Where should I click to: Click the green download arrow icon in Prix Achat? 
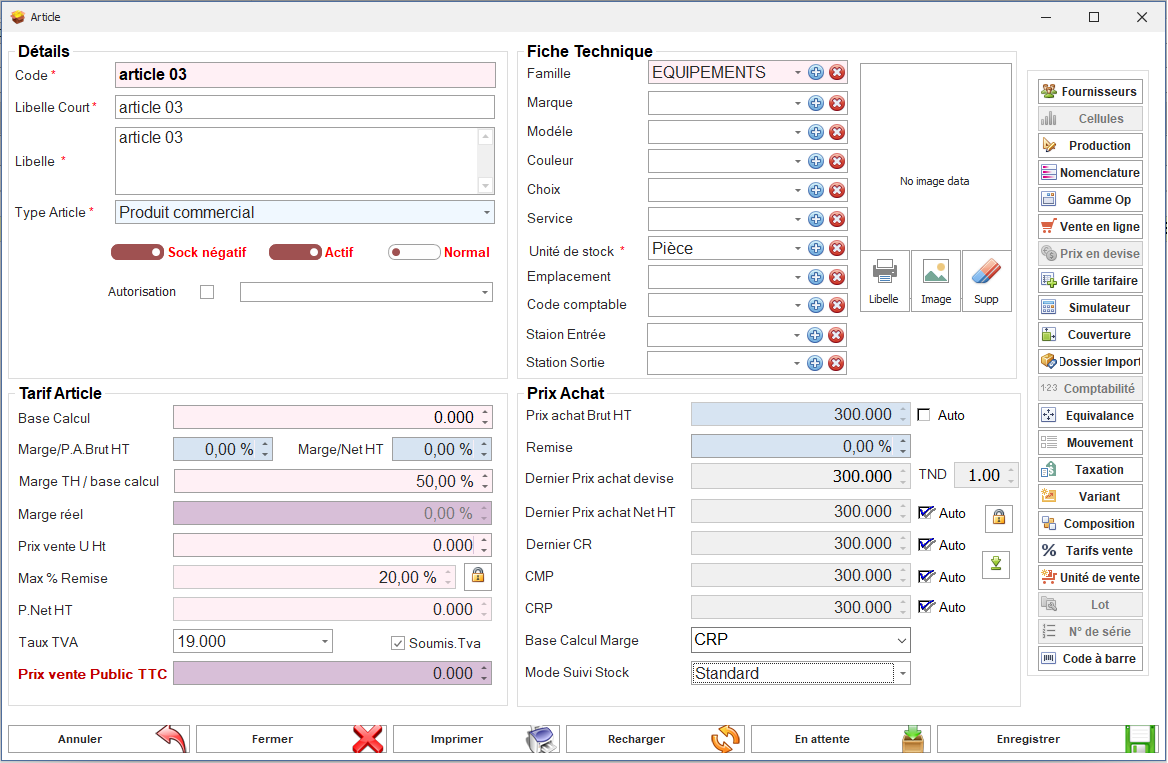point(996,563)
